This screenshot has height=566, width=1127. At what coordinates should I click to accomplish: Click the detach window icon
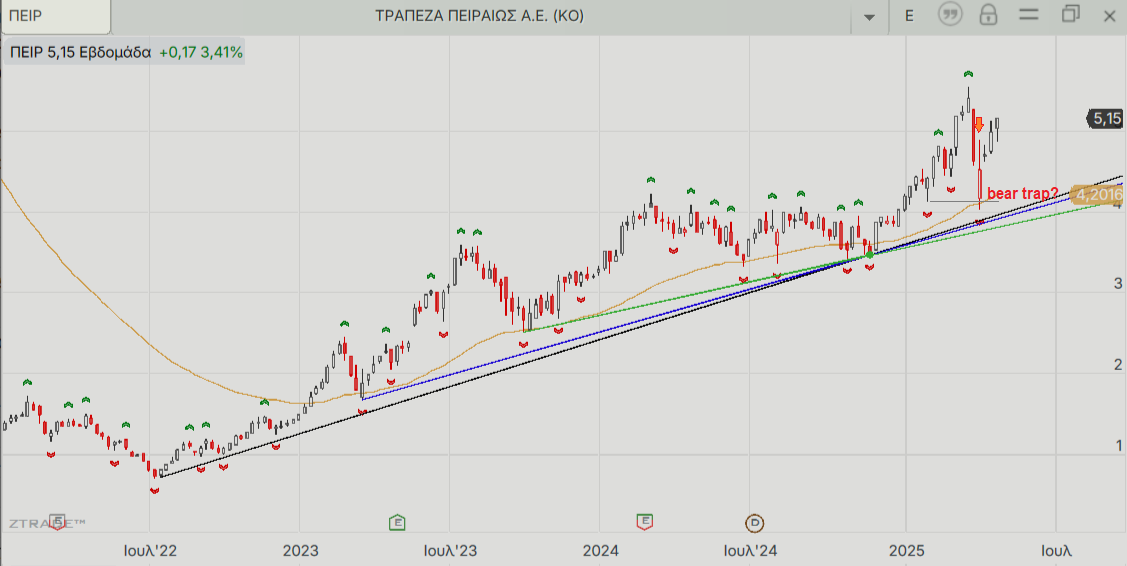1071,14
